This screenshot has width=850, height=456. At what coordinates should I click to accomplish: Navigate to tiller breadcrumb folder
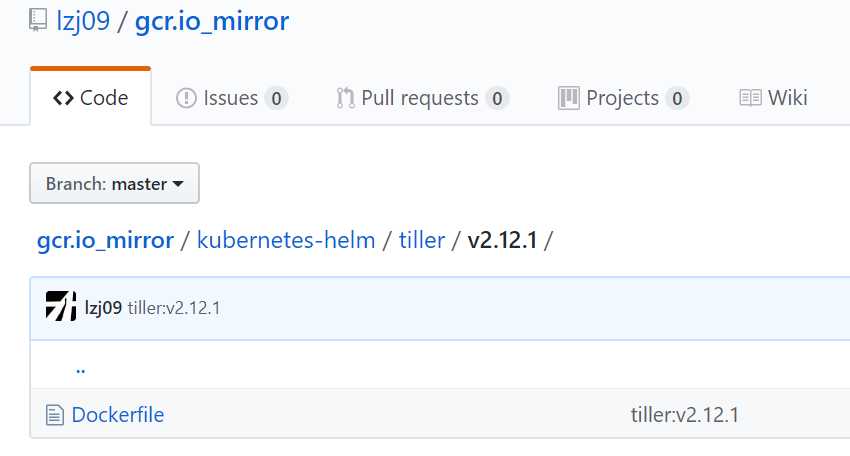[x=422, y=240]
